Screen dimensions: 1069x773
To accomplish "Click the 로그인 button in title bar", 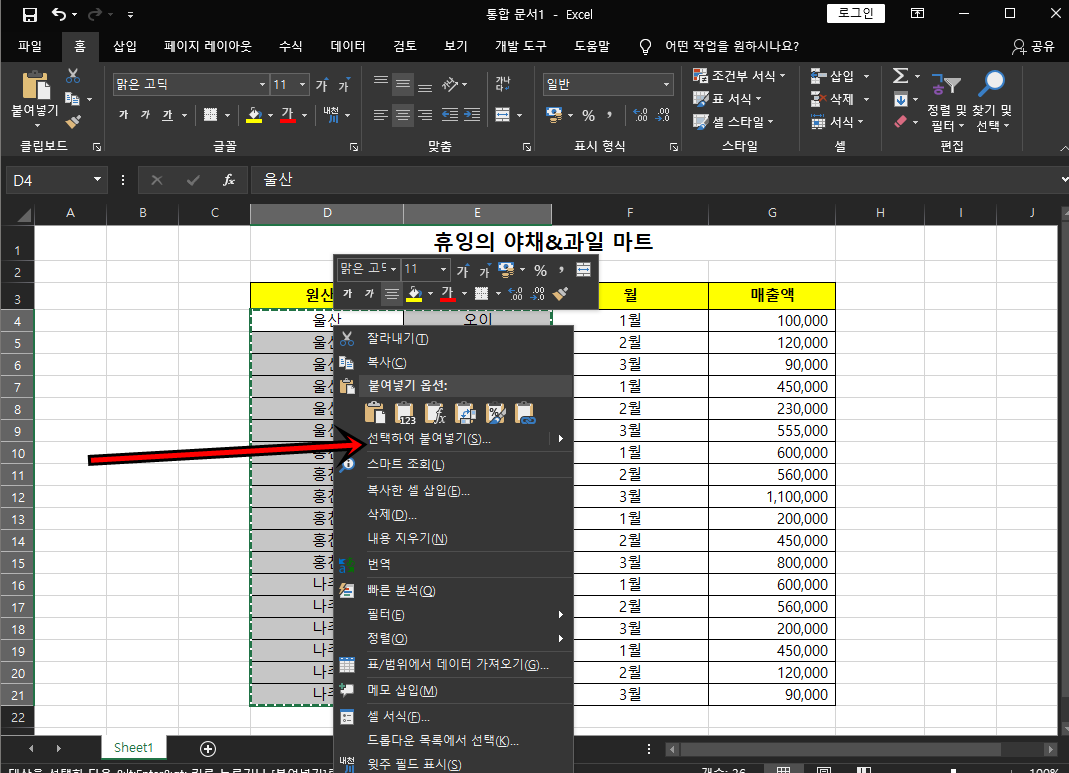I will (856, 14).
